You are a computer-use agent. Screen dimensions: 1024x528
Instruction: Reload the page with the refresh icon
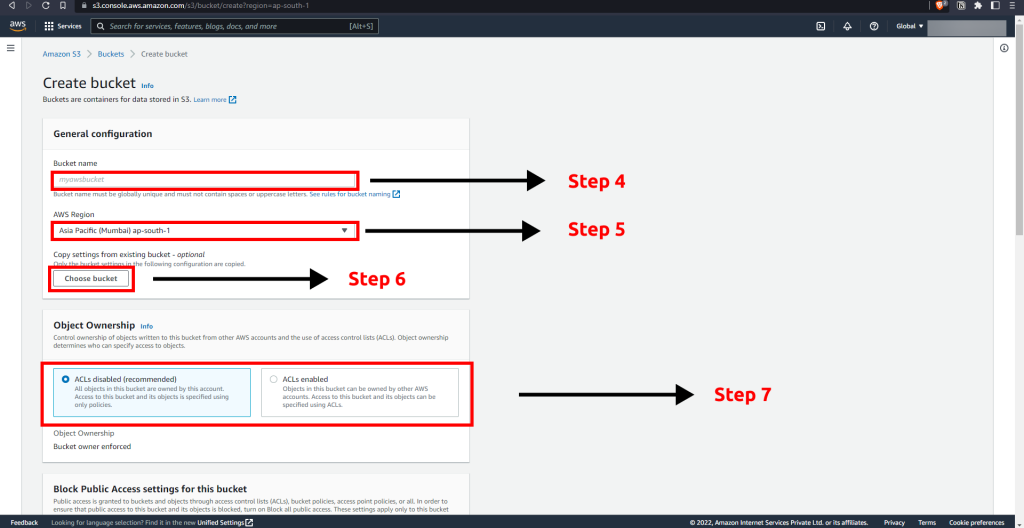click(x=46, y=5)
